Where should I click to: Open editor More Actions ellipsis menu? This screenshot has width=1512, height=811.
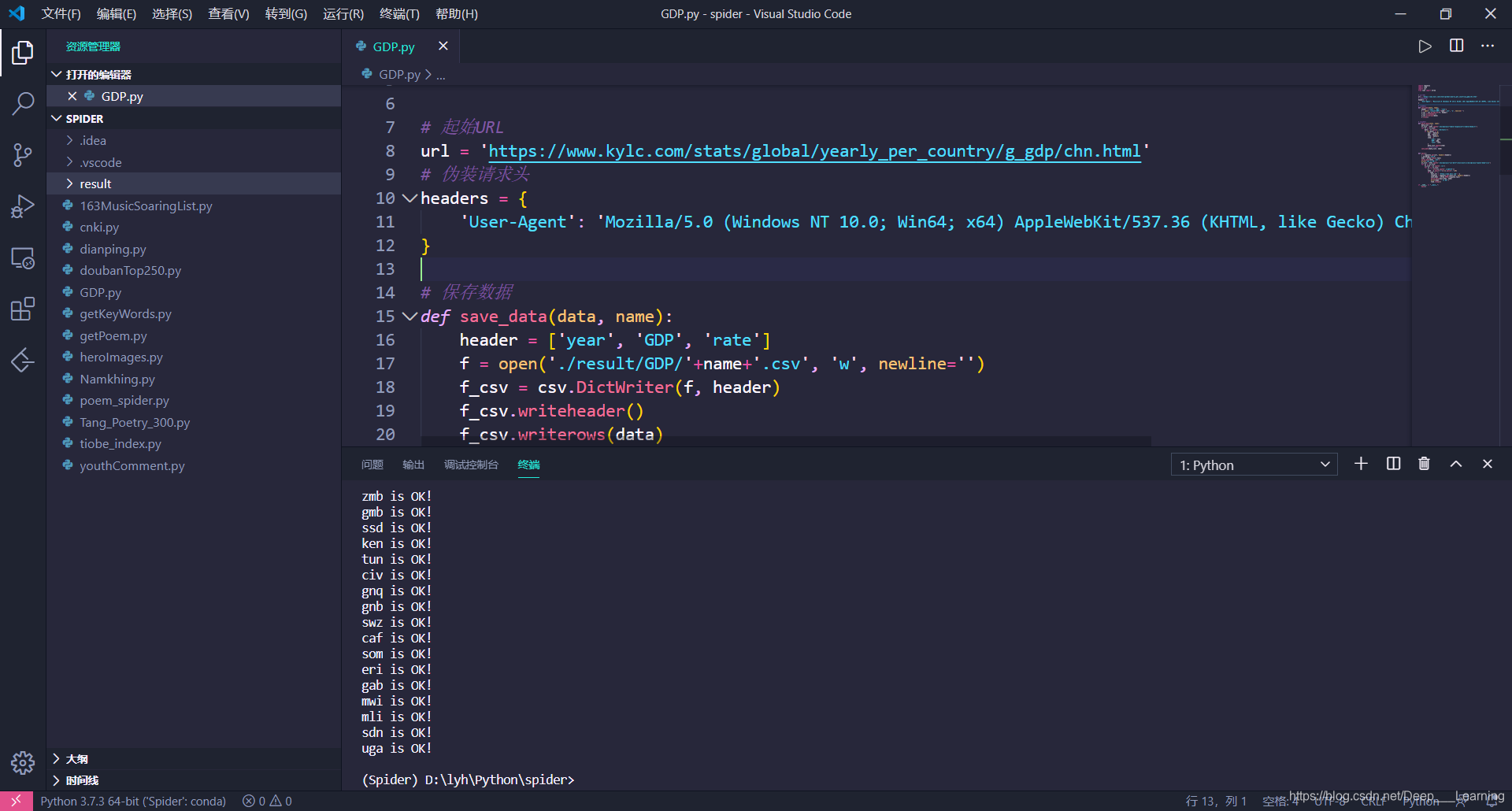(x=1488, y=46)
